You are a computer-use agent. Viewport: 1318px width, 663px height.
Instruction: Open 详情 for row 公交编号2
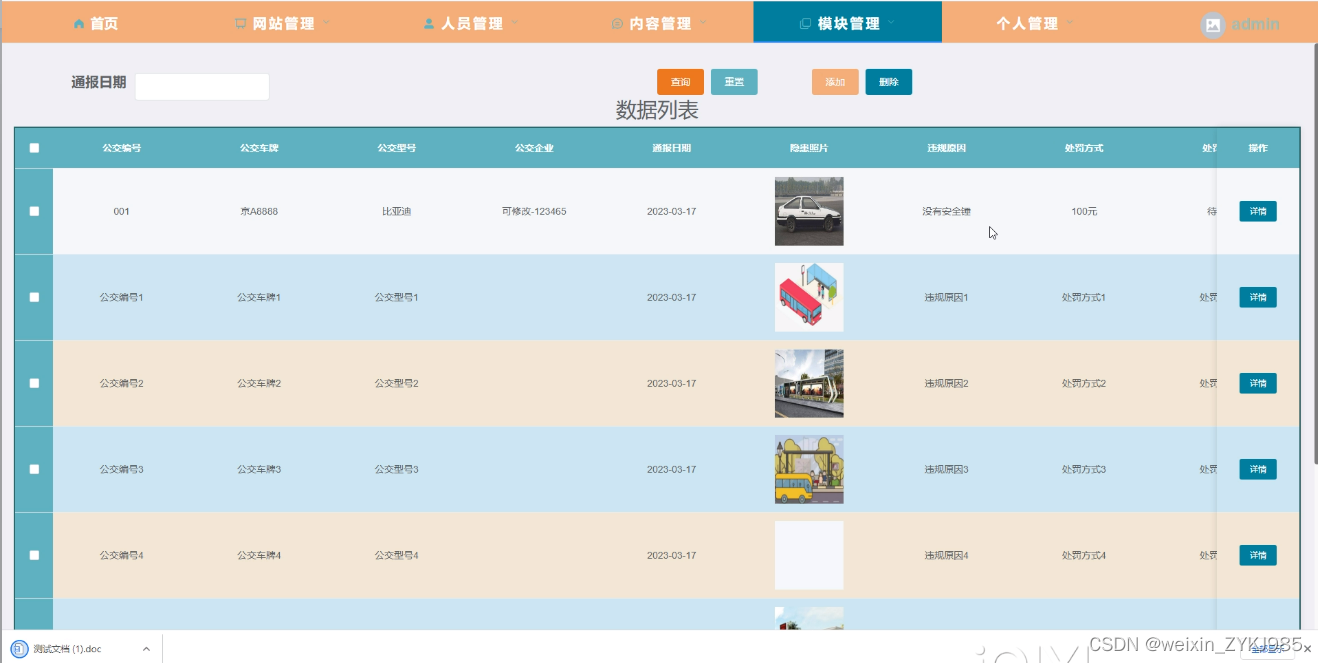1258,383
